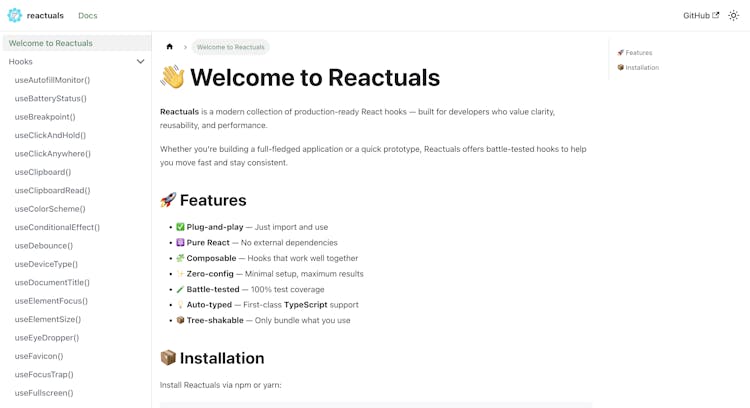Open useFullscreen() hook page
The image size is (750, 408).
(x=44, y=393)
